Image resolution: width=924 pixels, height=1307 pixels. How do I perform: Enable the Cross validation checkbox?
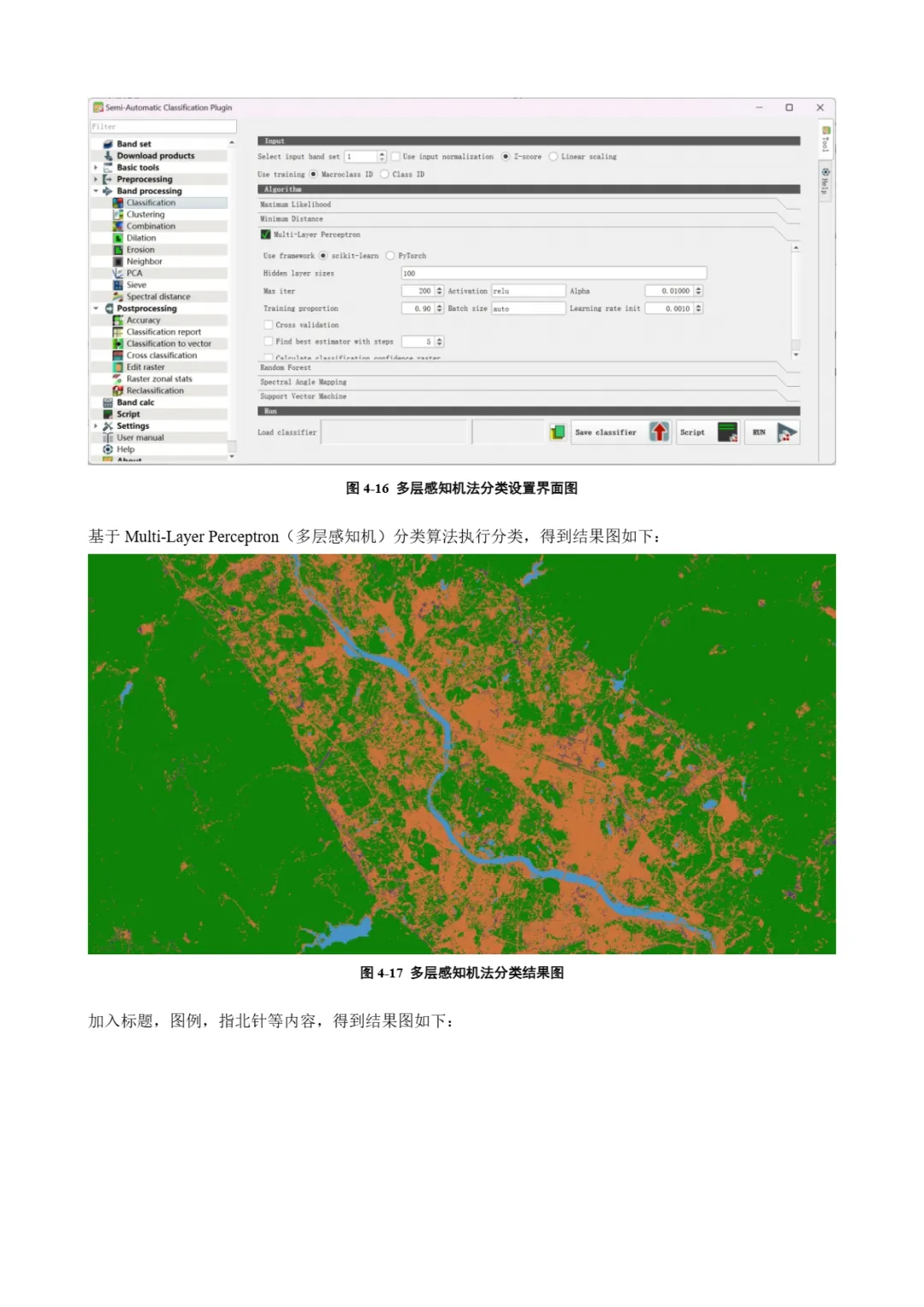[x=269, y=325]
